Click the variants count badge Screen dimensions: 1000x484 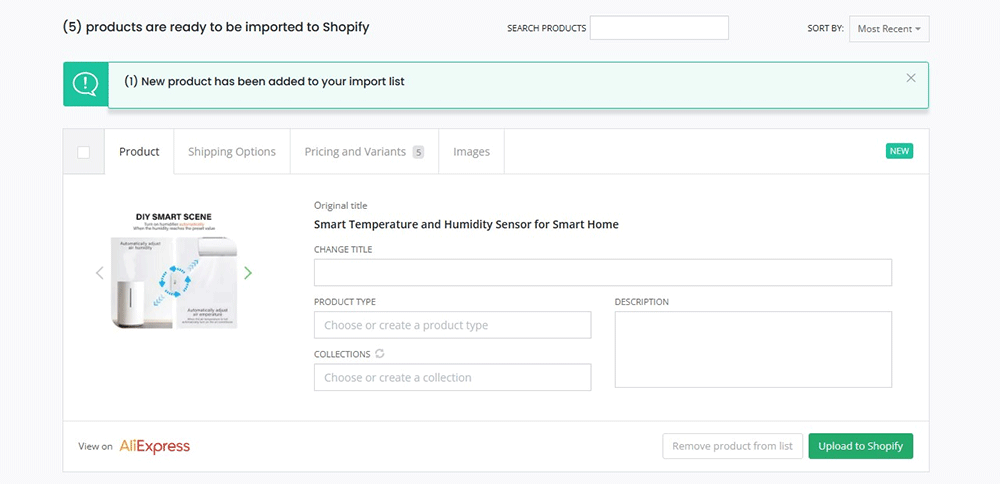418,152
